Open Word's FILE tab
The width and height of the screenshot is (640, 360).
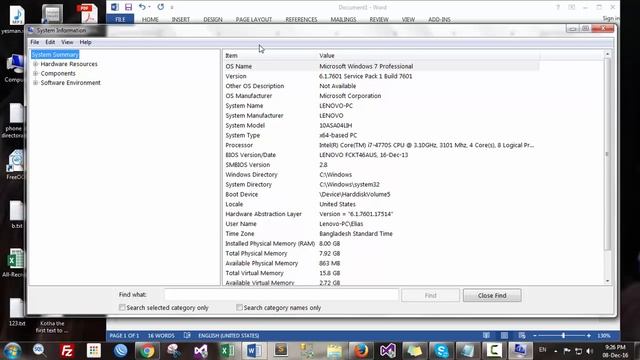(x=120, y=19)
